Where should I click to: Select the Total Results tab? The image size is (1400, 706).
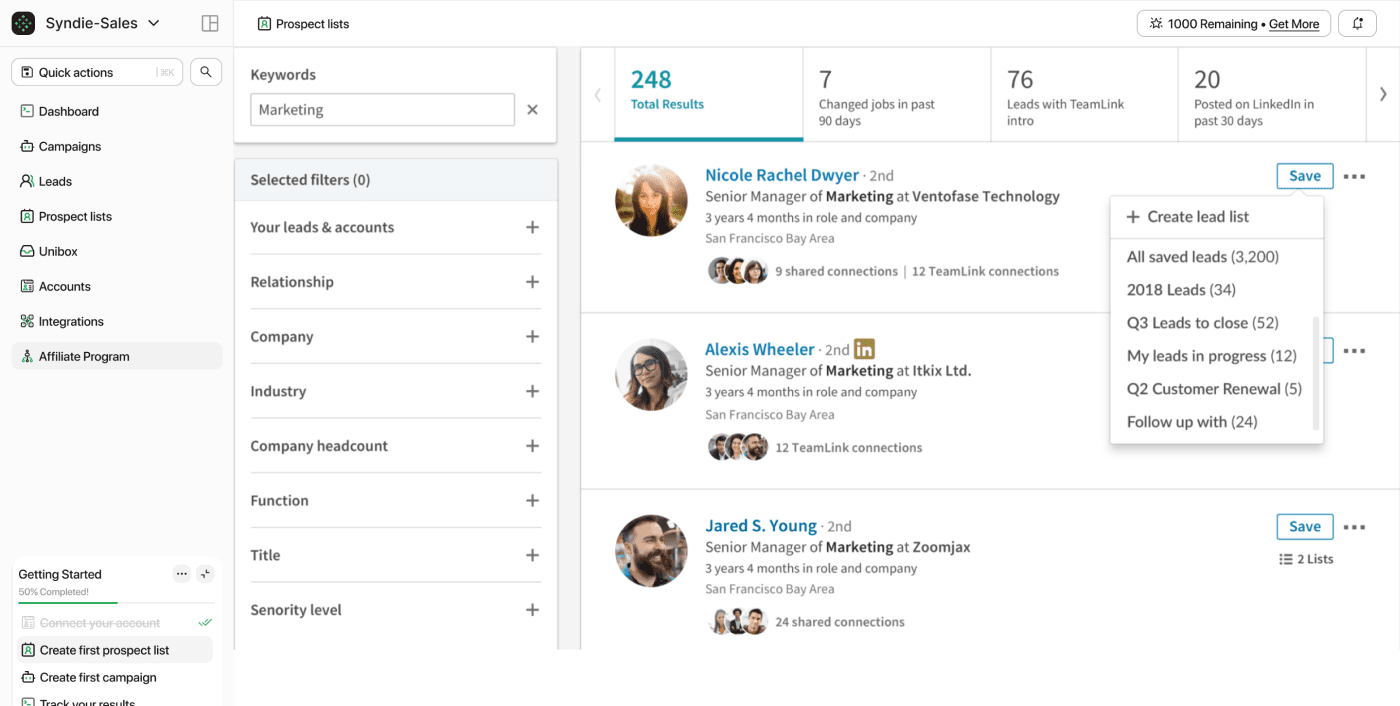point(708,92)
